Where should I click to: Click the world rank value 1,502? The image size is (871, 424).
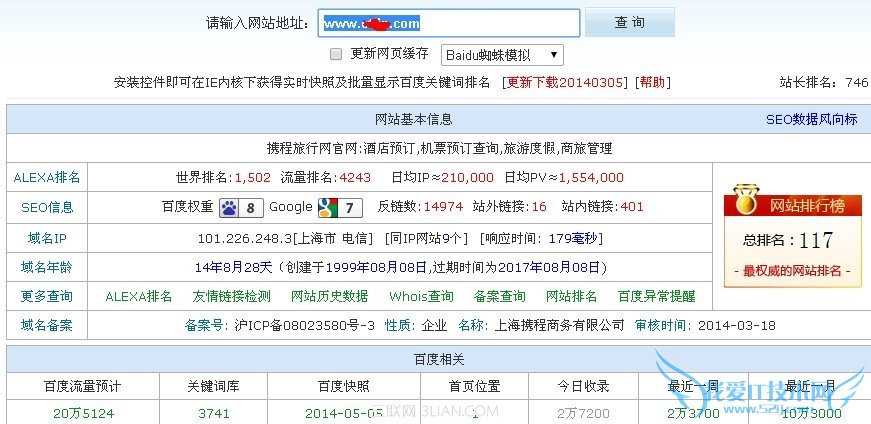click(253, 178)
